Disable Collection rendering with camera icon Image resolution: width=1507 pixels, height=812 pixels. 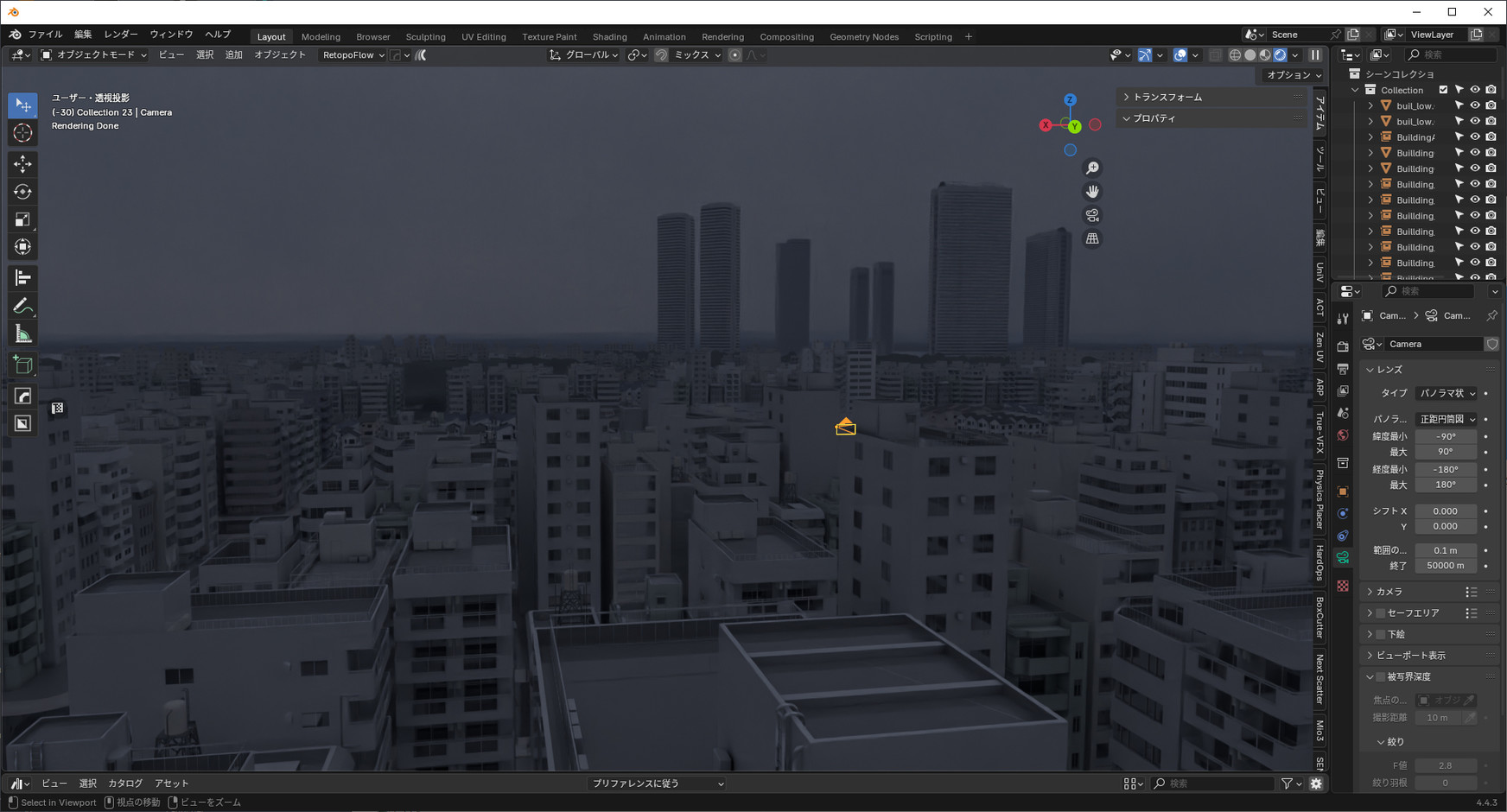[x=1491, y=90]
